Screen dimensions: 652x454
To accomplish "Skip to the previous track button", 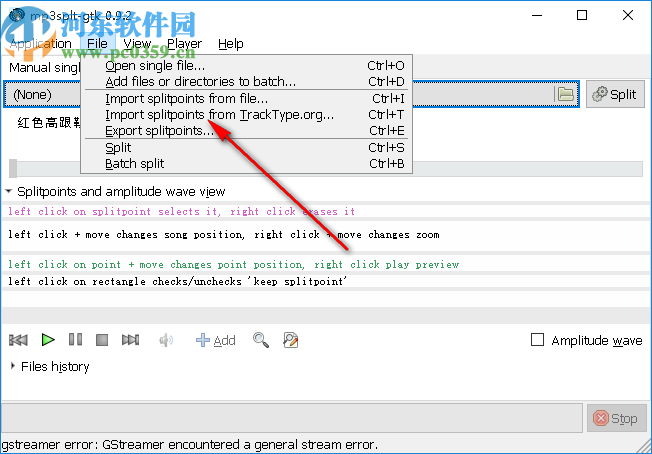I will click(x=18, y=340).
